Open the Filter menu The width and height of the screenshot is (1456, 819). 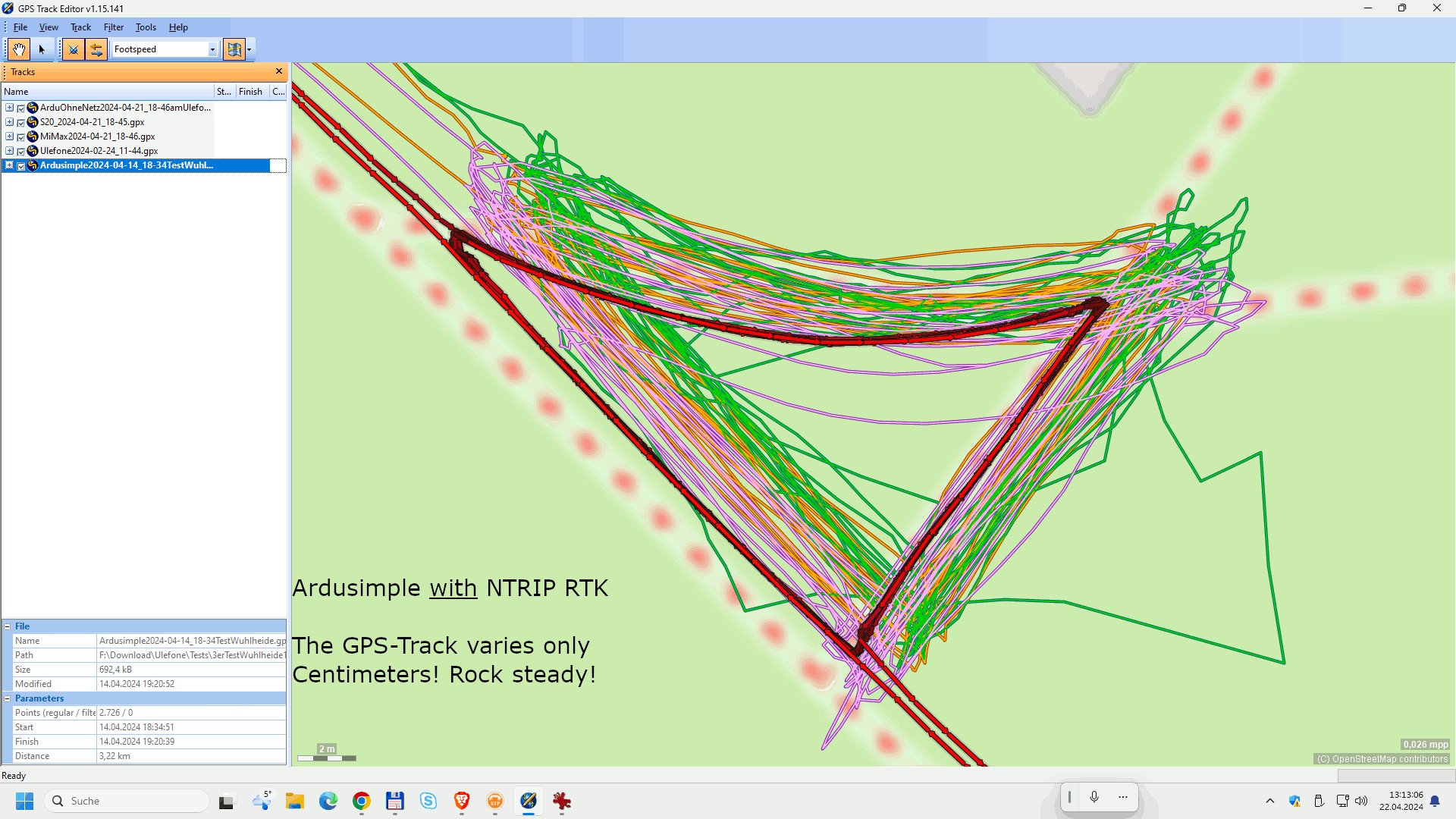click(x=114, y=27)
